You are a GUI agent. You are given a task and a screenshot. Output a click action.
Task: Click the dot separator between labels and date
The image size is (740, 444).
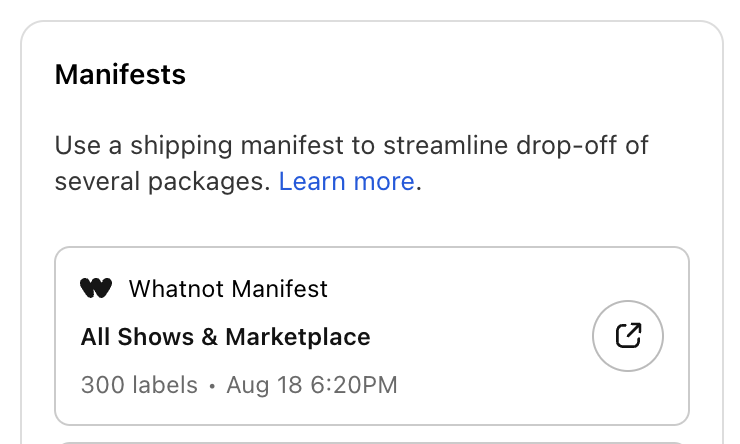pyautogui.click(x=213, y=385)
